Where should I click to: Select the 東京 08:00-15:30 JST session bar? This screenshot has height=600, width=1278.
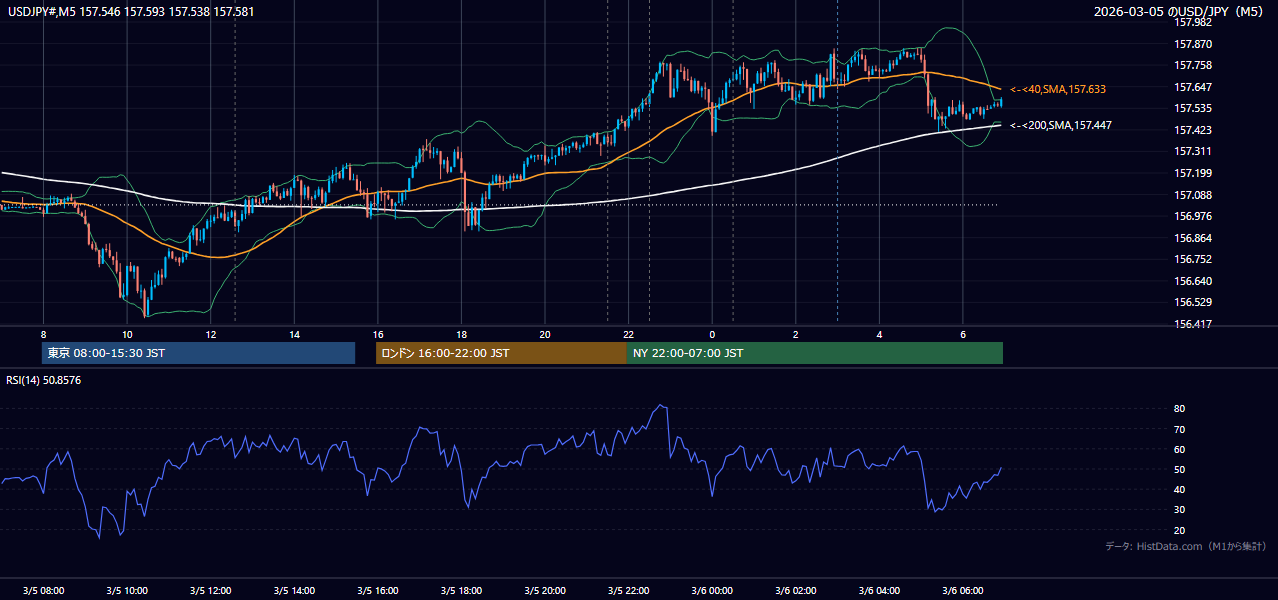pyautogui.click(x=198, y=353)
